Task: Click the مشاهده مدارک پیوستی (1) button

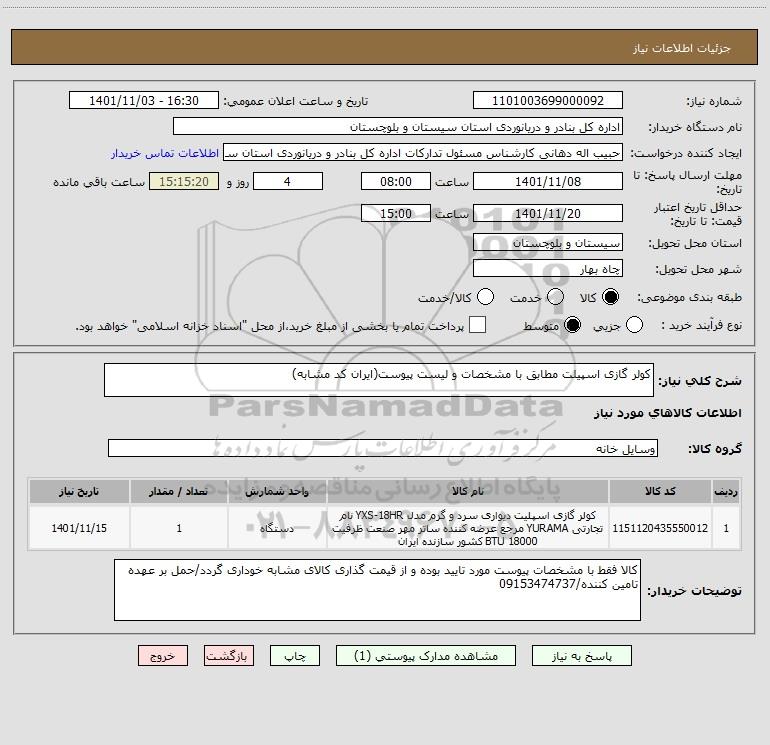Action: (x=426, y=656)
